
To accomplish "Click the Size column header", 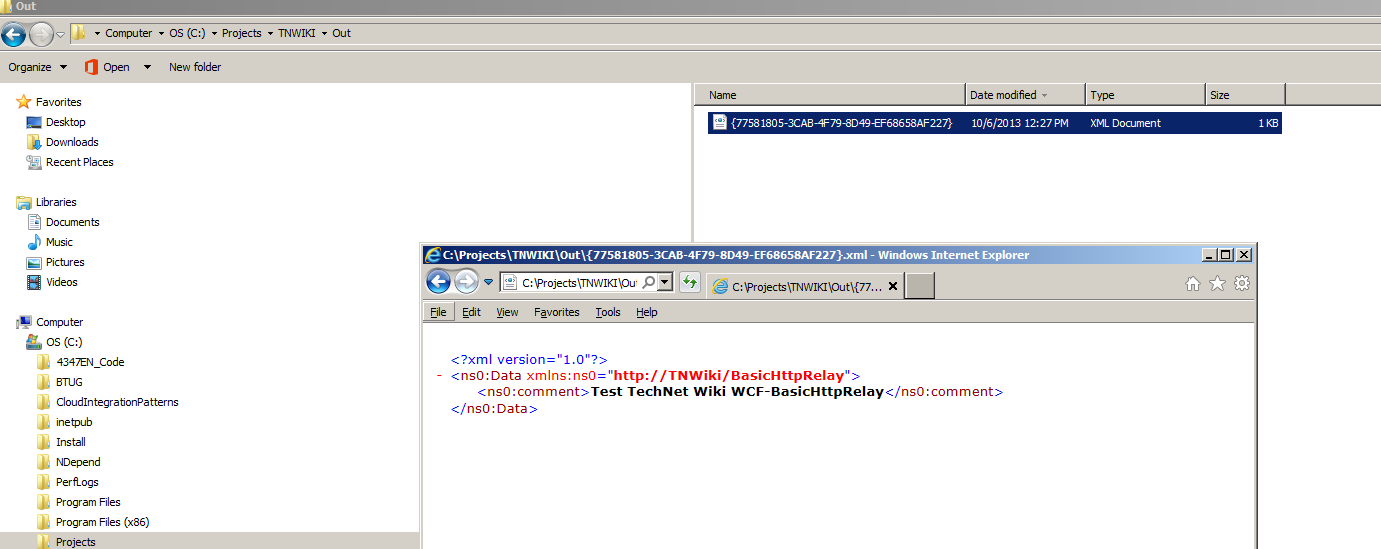I will click(x=1245, y=95).
